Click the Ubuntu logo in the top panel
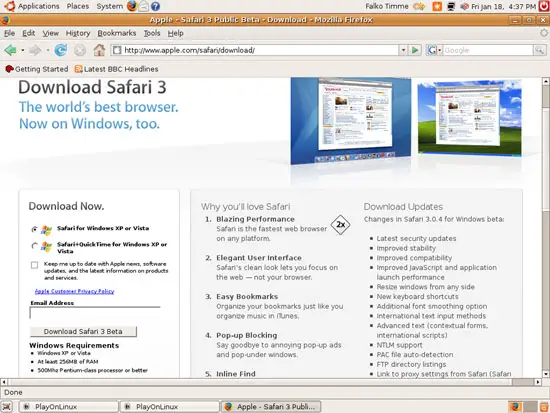 click(9, 6)
